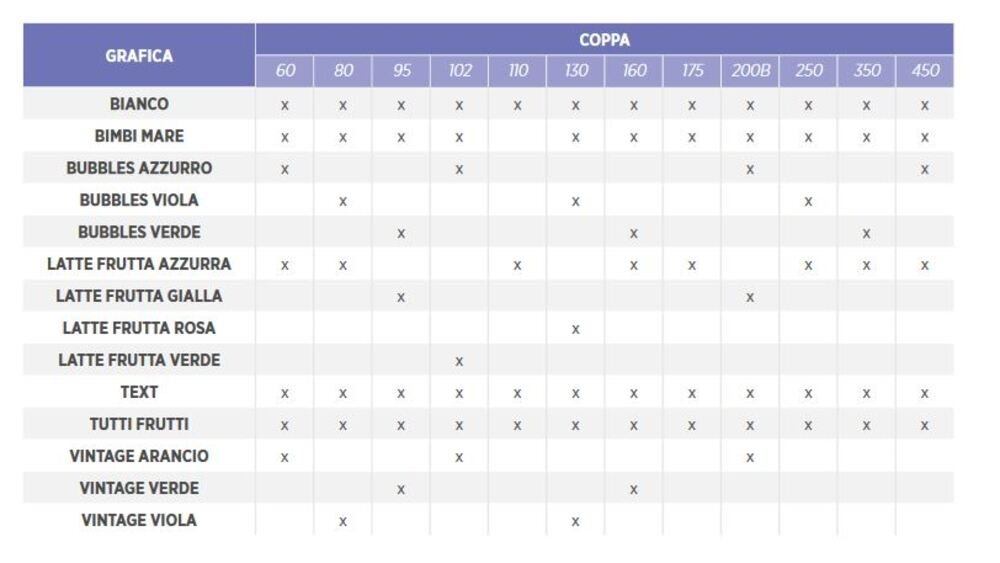Image resolution: width=1000 pixels, height=563 pixels.
Task: Select the x for BUBBLES VIOLA under 250
Action: [808, 201]
